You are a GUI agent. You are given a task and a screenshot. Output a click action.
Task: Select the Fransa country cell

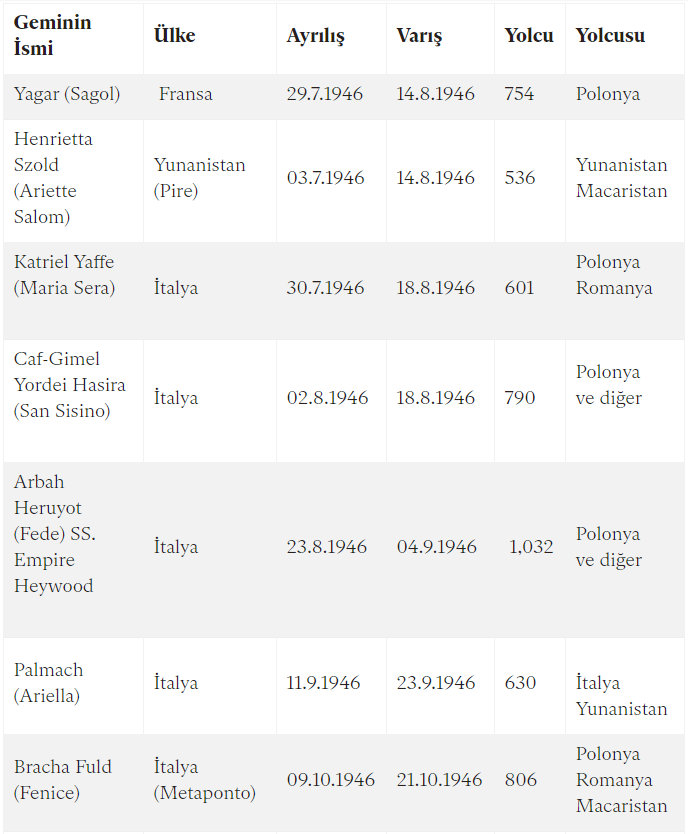tap(186, 94)
